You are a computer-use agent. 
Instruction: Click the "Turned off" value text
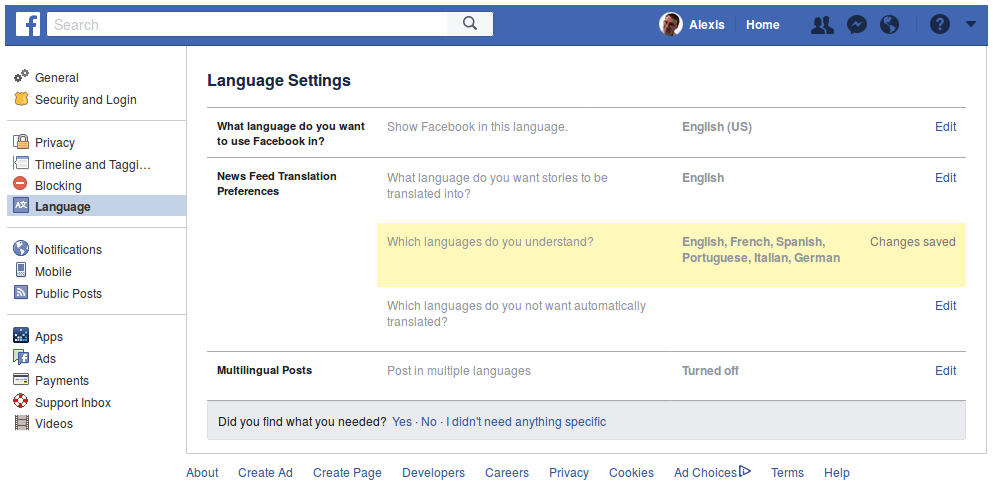710,370
